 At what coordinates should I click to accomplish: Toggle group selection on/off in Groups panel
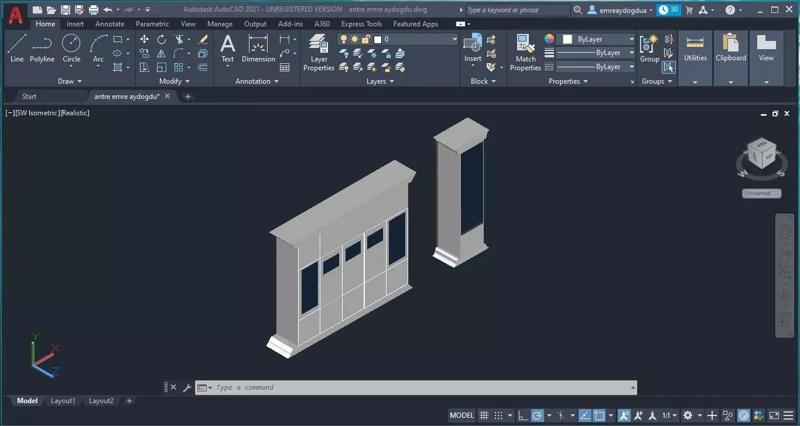[x=668, y=67]
